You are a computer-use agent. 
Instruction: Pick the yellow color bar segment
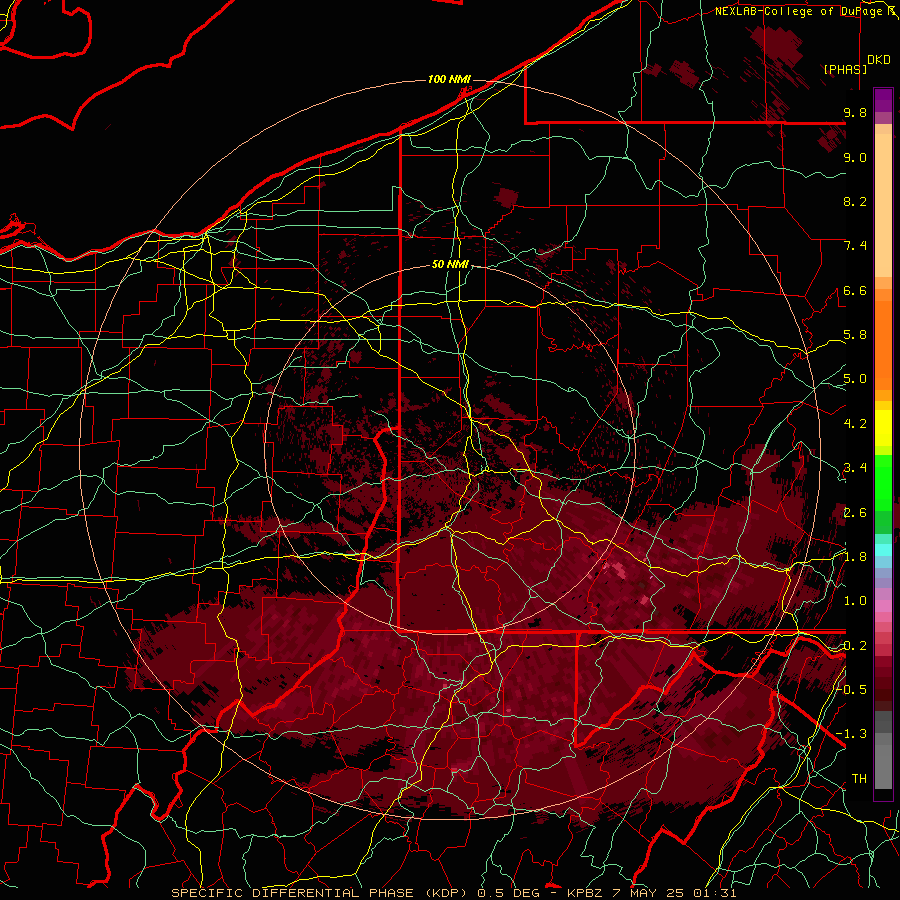883,428
